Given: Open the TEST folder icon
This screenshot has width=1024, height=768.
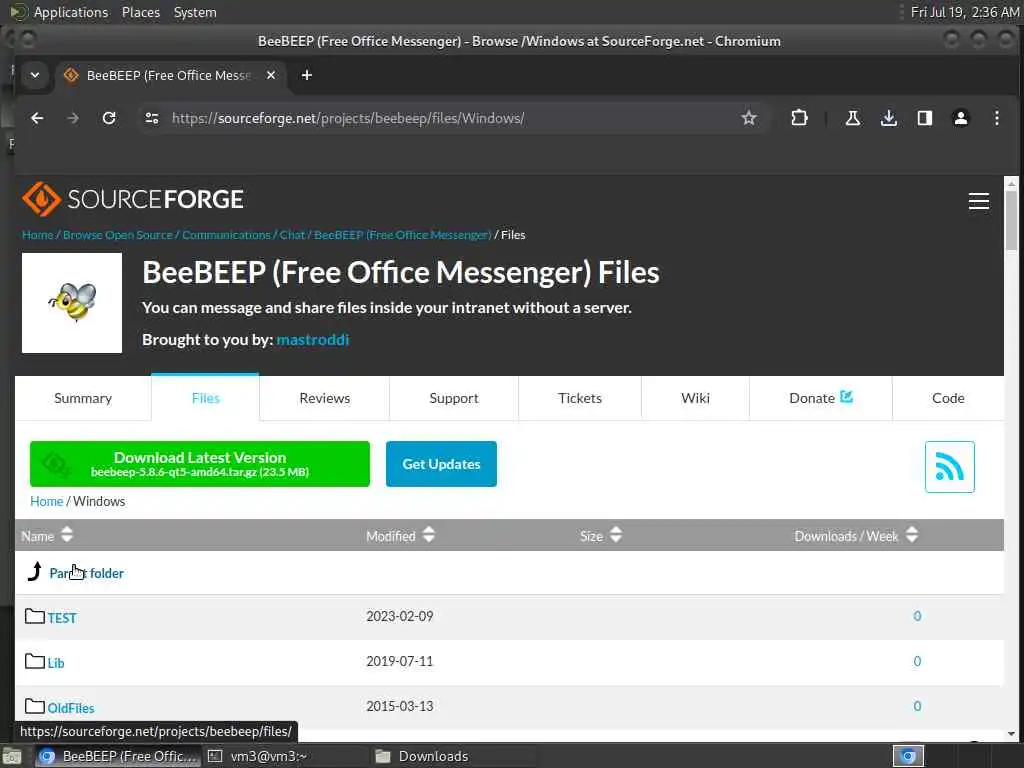Looking at the screenshot, I should pos(35,616).
